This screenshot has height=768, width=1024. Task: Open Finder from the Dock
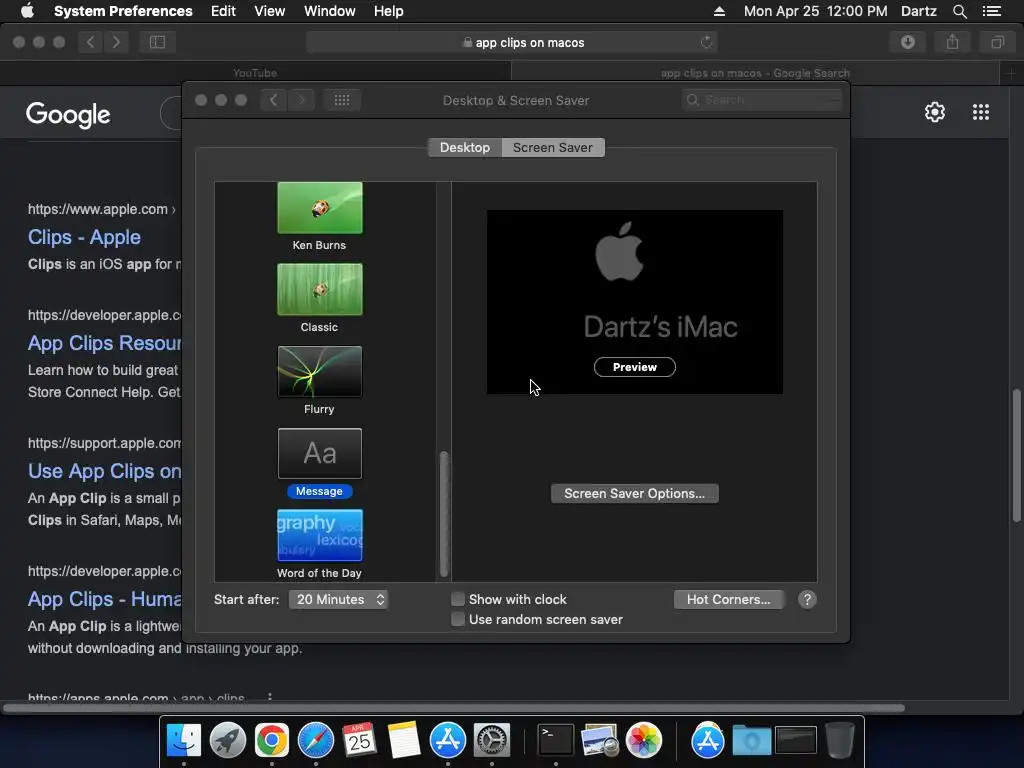click(x=184, y=741)
